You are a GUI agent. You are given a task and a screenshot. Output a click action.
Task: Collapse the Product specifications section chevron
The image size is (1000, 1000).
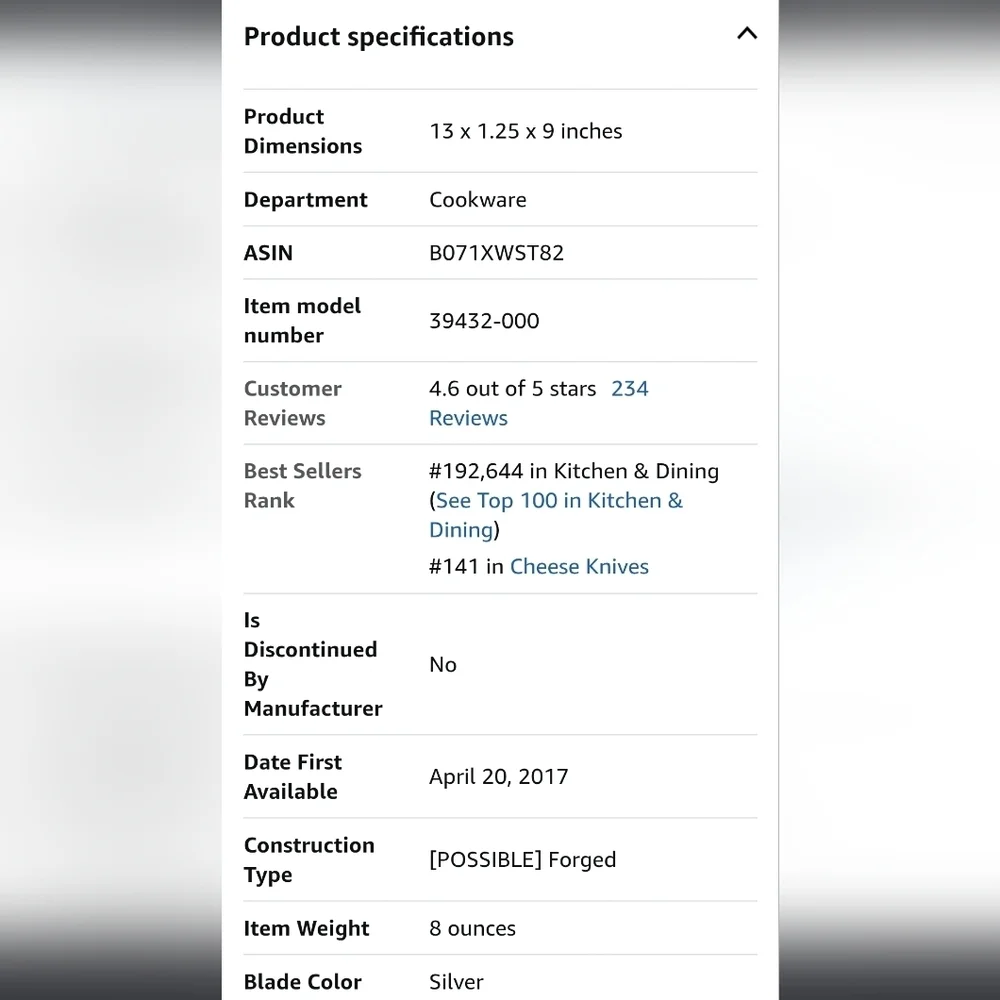tap(747, 33)
